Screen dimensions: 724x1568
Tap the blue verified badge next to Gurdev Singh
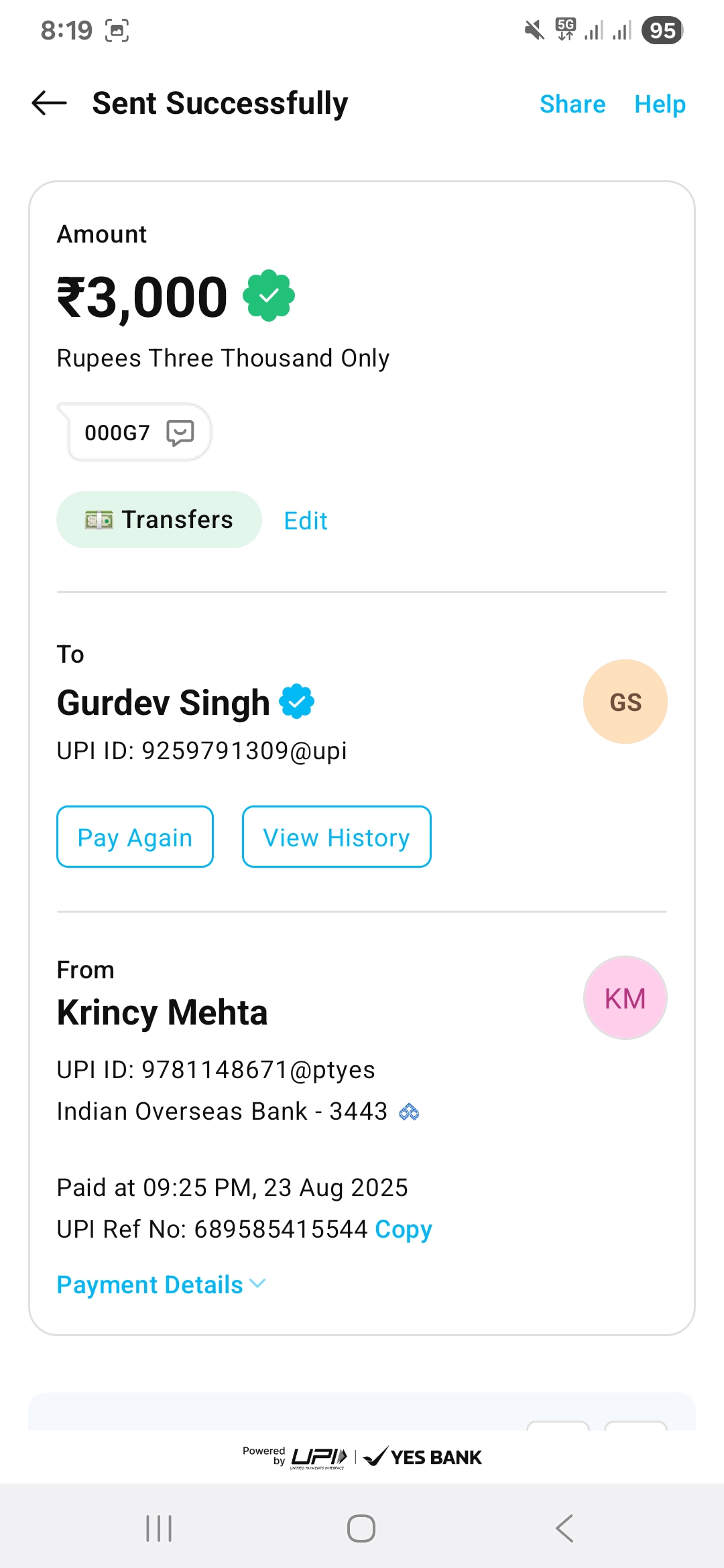click(x=297, y=702)
